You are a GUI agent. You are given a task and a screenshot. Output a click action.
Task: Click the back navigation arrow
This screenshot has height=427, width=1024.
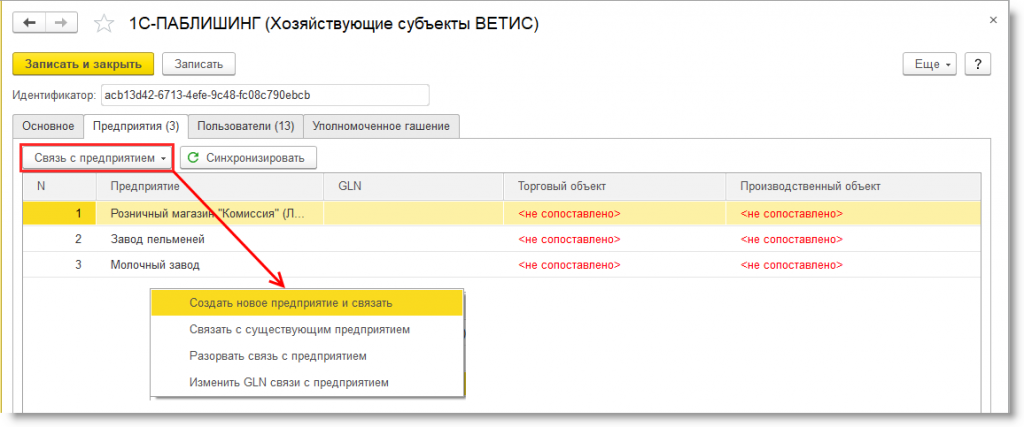click(30, 24)
